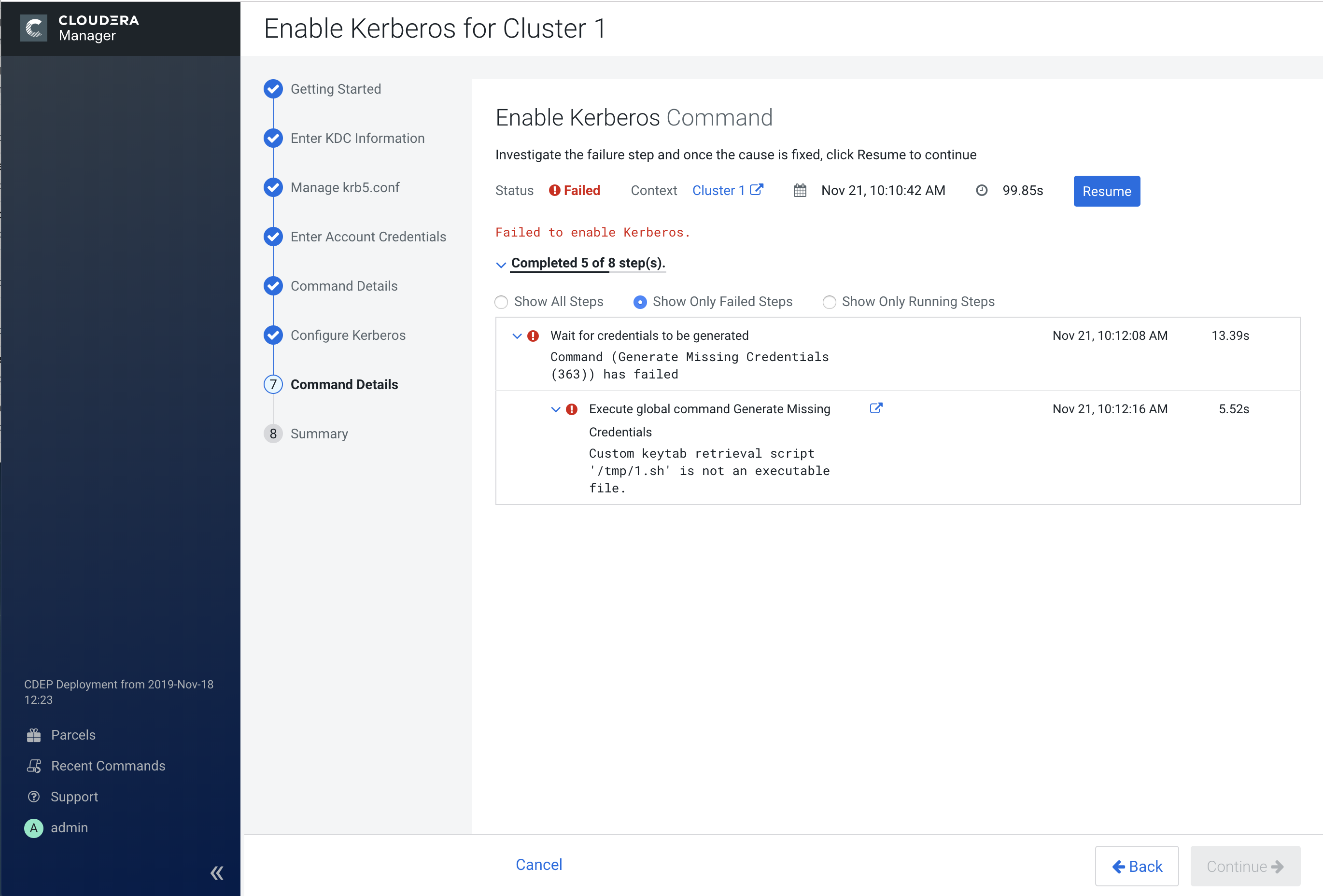1323x896 pixels.
Task: Open Parcels gift box icon
Action: (x=34, y=735)
